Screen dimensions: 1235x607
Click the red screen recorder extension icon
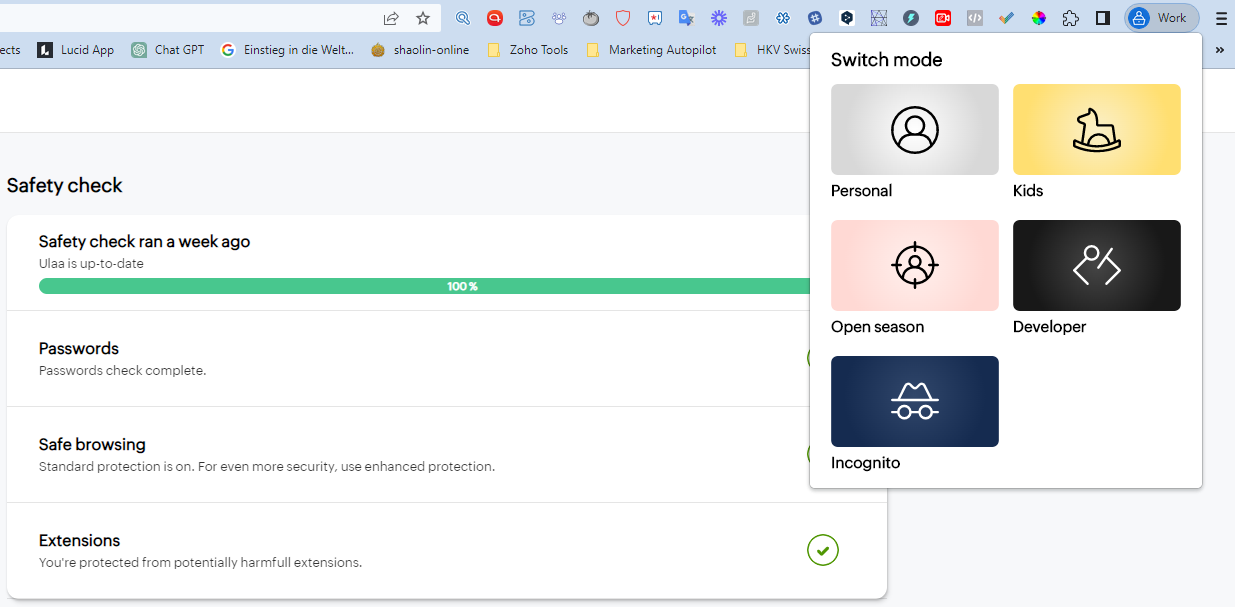click(x=943, y=18)
